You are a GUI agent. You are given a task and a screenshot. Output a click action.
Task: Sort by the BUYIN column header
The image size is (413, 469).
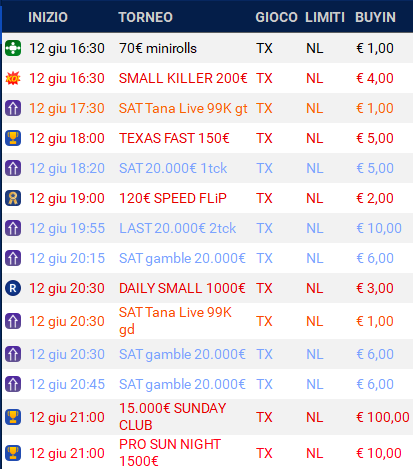coord(375,17)
